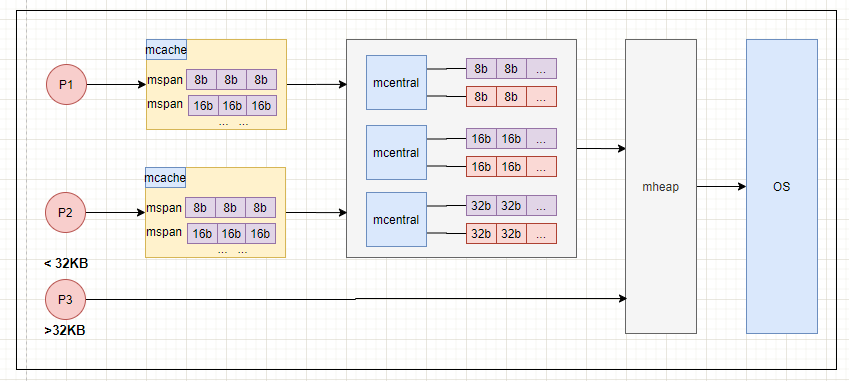Click the first purple 16b cell beside middle mcentral
Image resolution: width=849 pixels, height=381 pixels.
click(481, 139)
